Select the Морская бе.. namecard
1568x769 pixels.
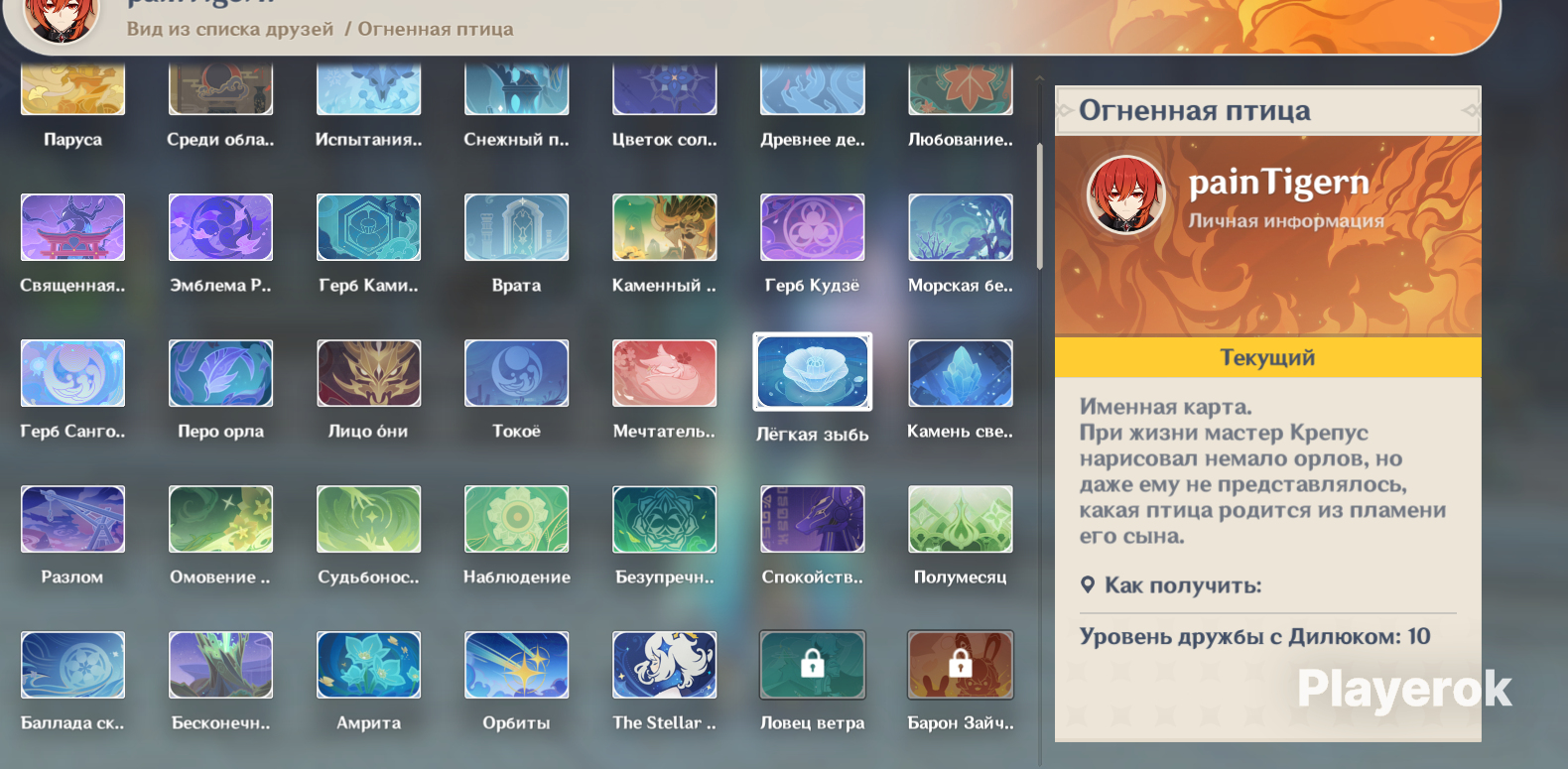961,227
